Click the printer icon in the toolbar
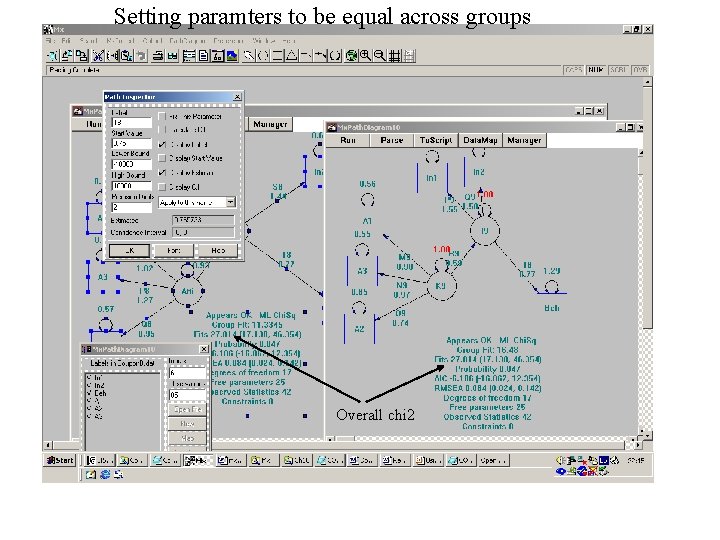This screenshot has height=540, width=720. 158,56
